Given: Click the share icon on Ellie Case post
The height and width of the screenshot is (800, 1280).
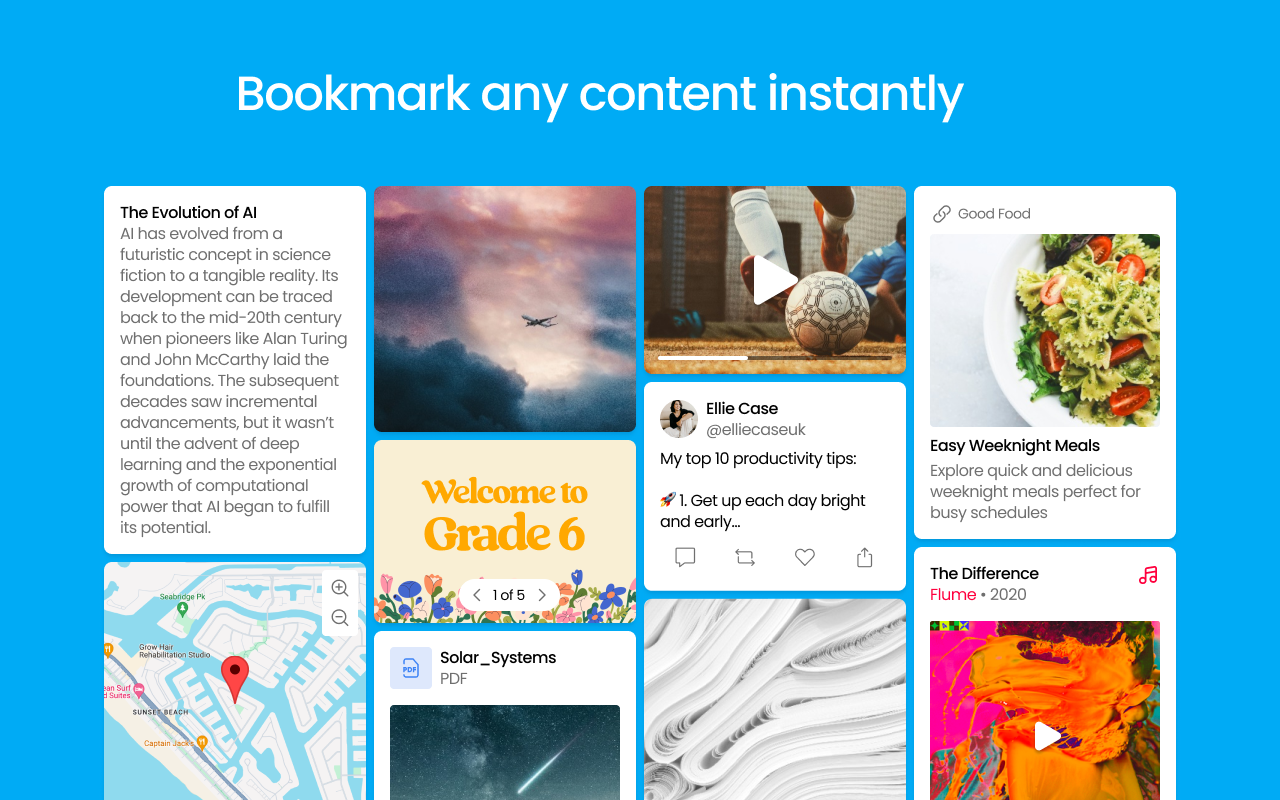Looking at the screenshot, I should tap(865, 557).
